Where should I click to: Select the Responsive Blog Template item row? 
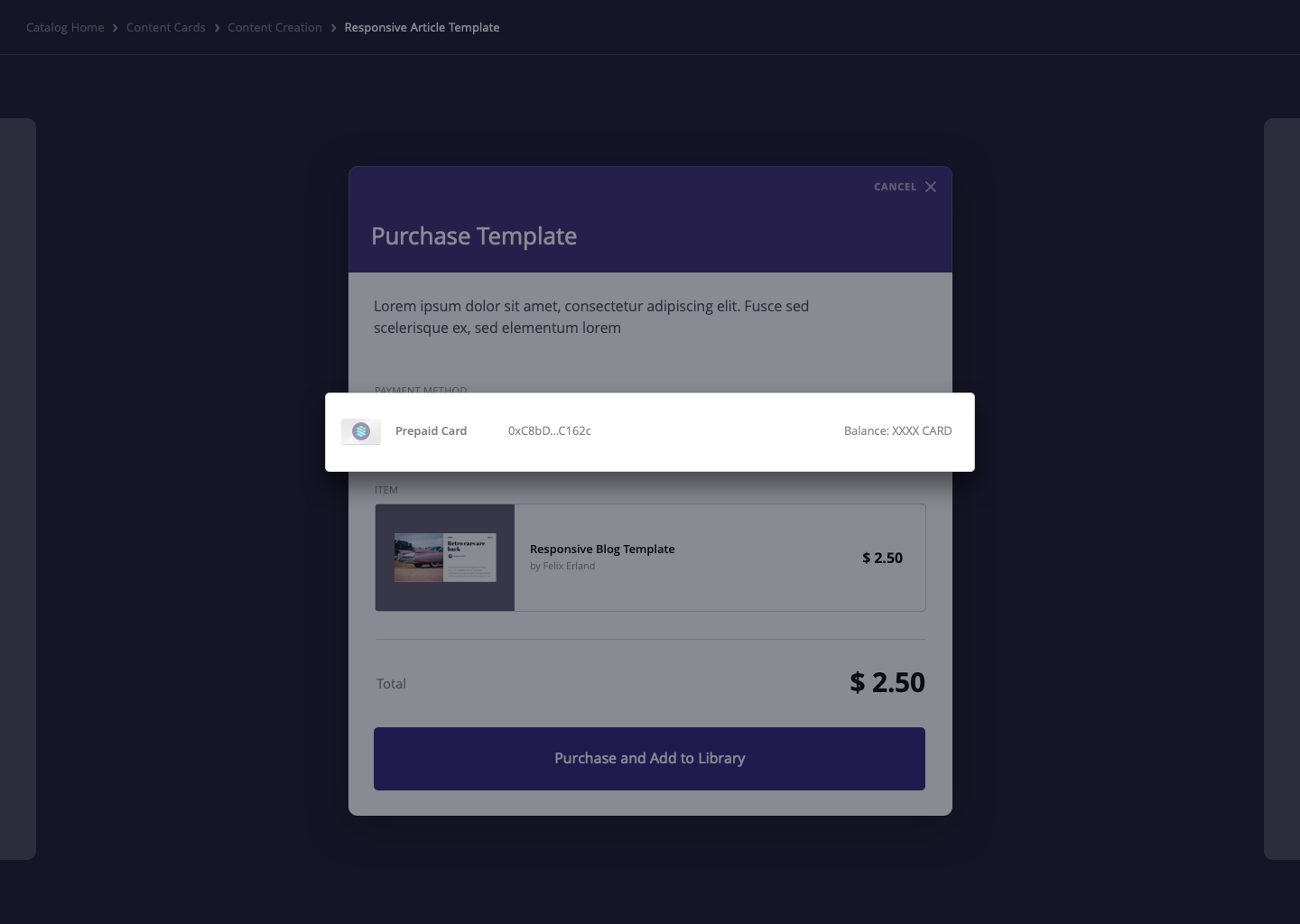[x=650, y=558]
